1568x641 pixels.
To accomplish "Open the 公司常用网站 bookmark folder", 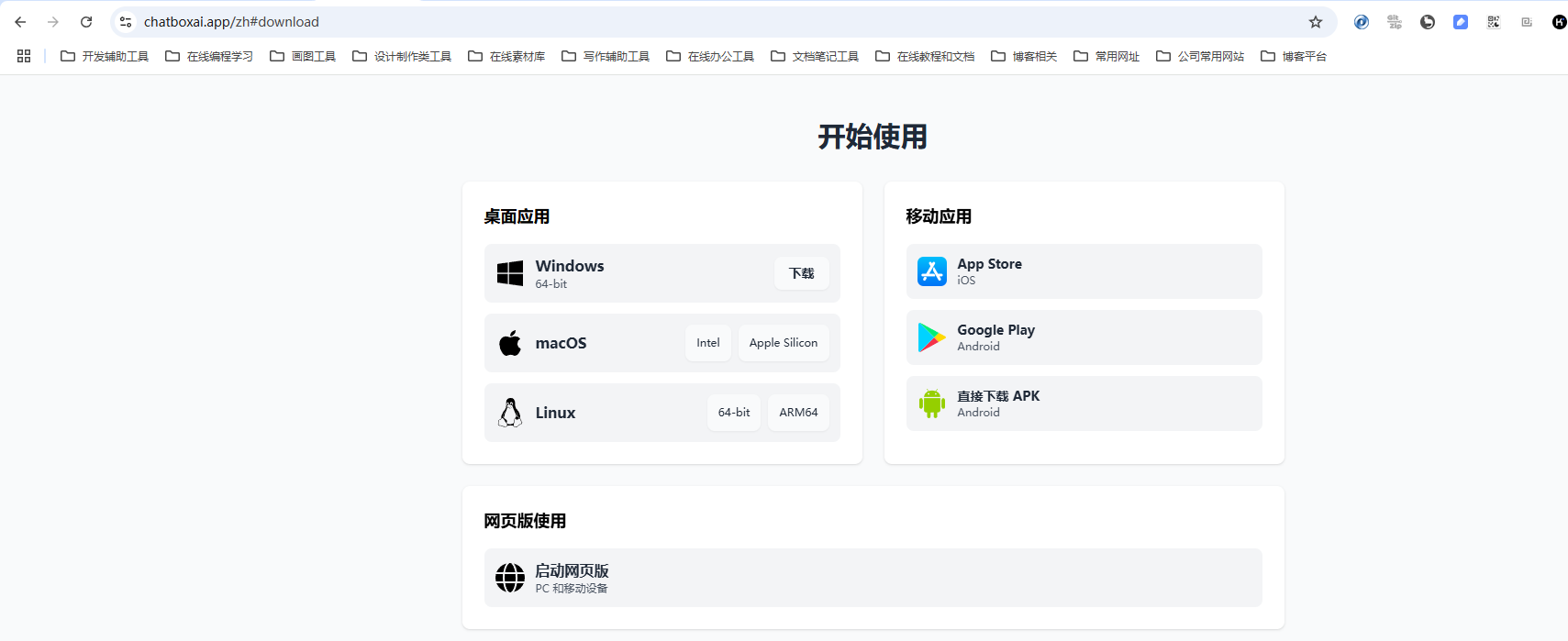I will [x=1200, y=56].
